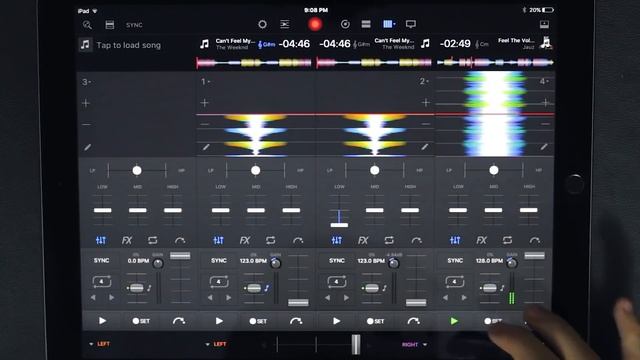Toggle deck 2 four-beat loop button
The height and width of the screenshot is (360, 640).
coord(336,282)
